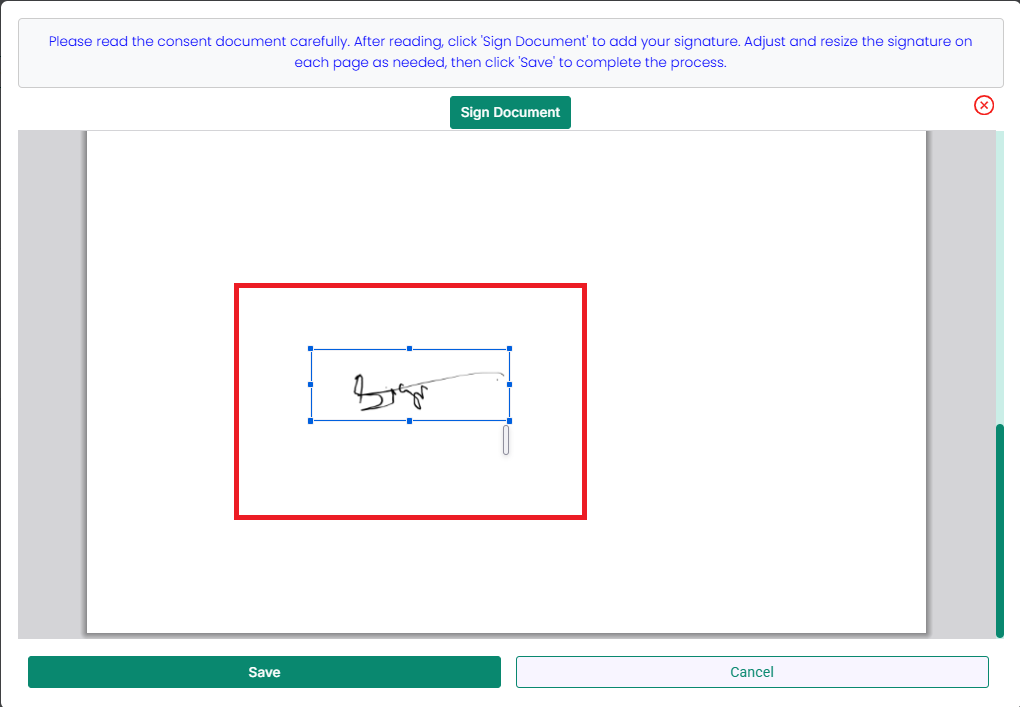Viewport: 1020px width, 707px height.
Task: Click the bottom-left resize handle of signature
Action: click(x=311, y=421)
